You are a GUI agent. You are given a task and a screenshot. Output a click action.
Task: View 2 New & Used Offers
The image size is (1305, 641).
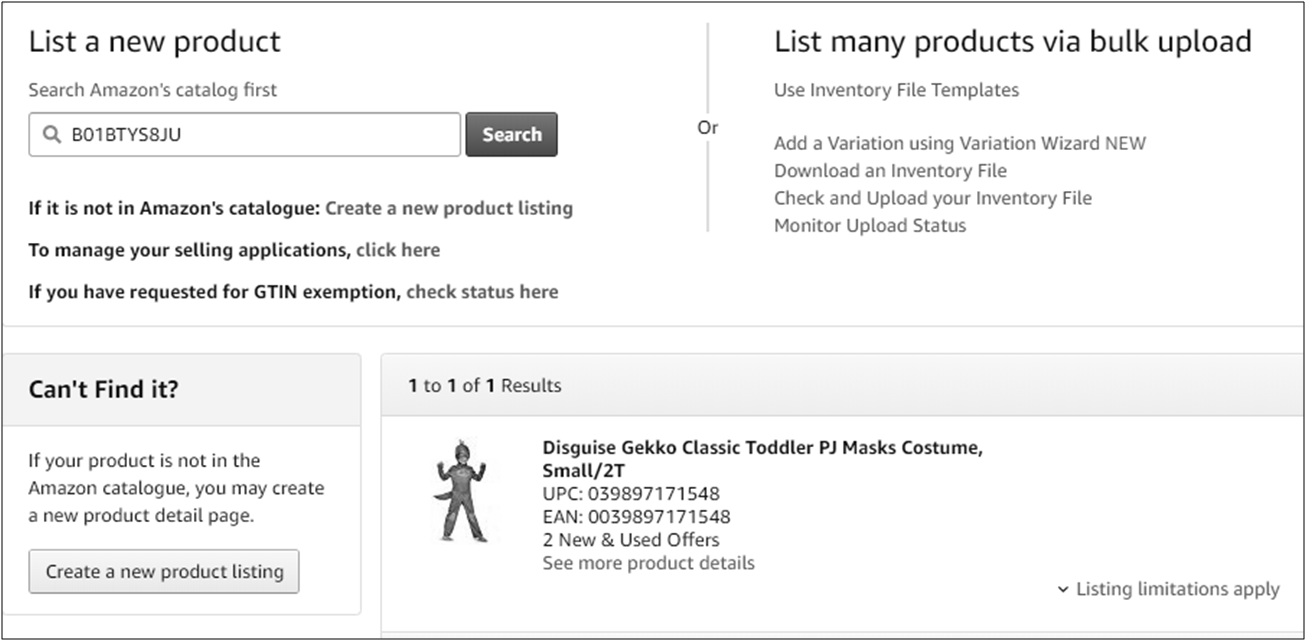point(630,540)
